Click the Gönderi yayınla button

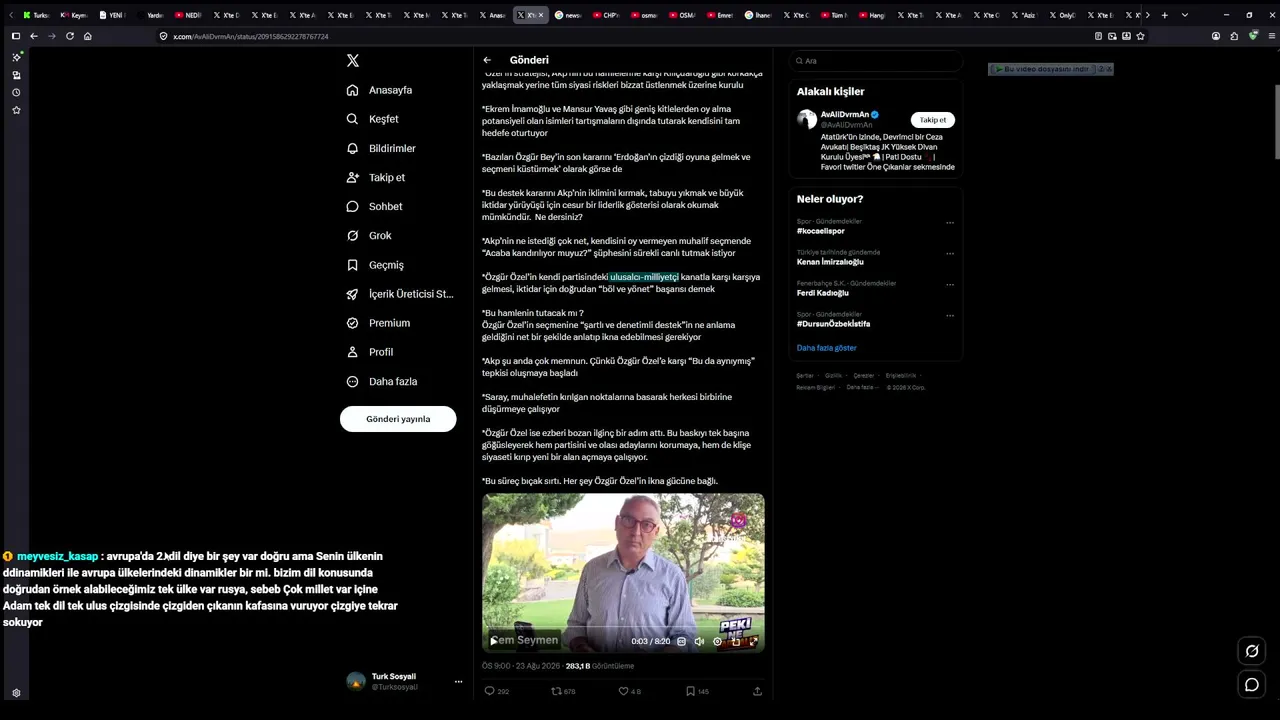point(398,419)
